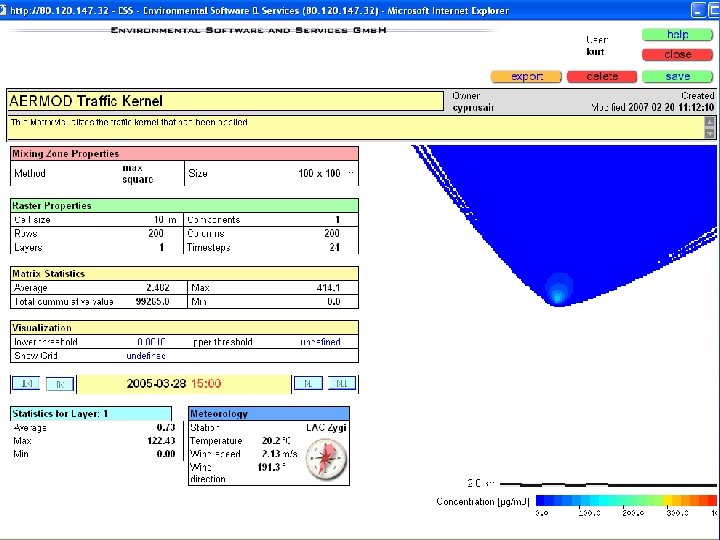Click the Mixing Zone Properties header
The width and height of the screenshot is (720, 540).
[x=184, y=154]
